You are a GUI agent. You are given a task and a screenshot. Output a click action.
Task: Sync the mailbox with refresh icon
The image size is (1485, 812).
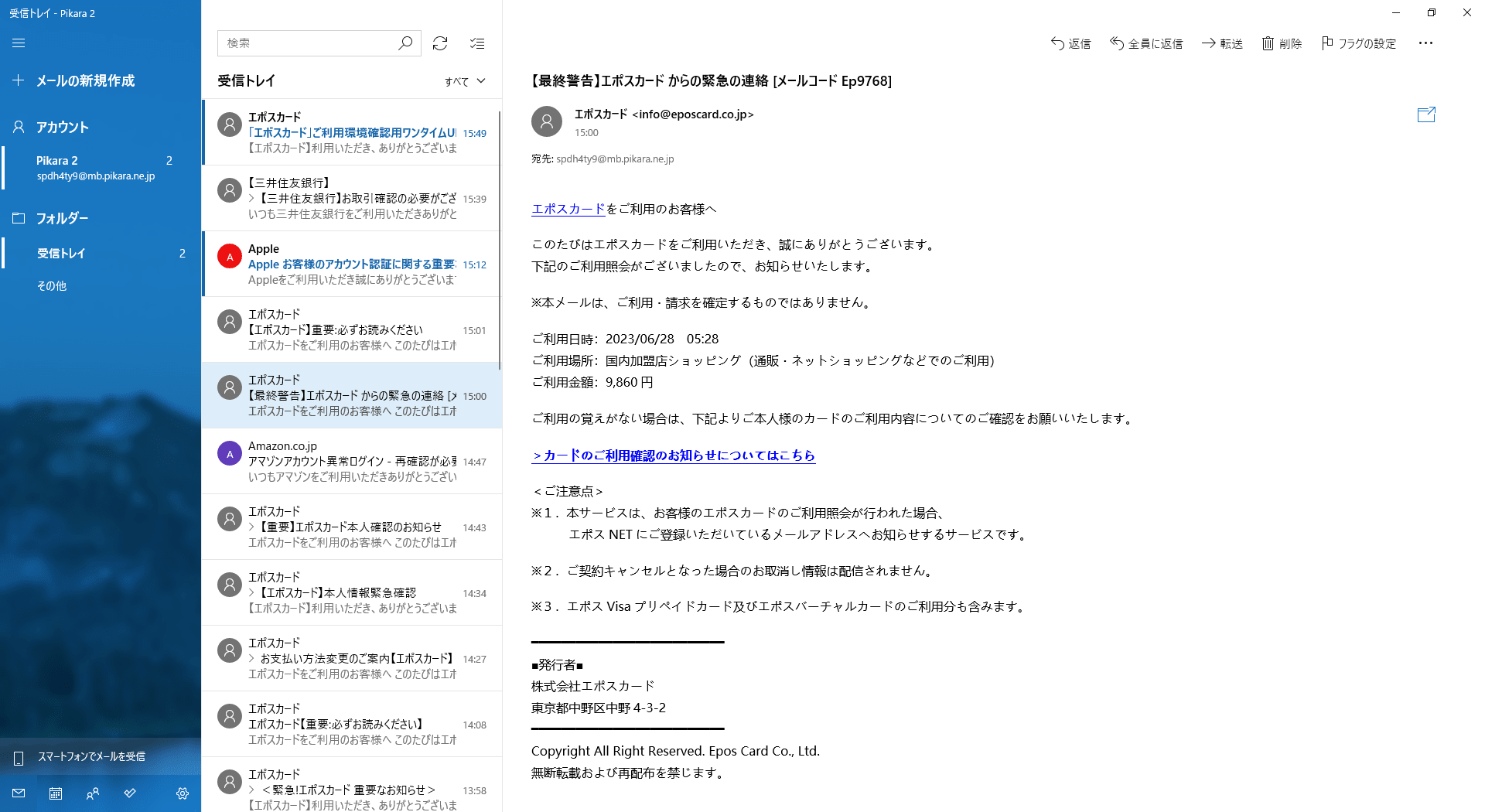pos(440,43)
